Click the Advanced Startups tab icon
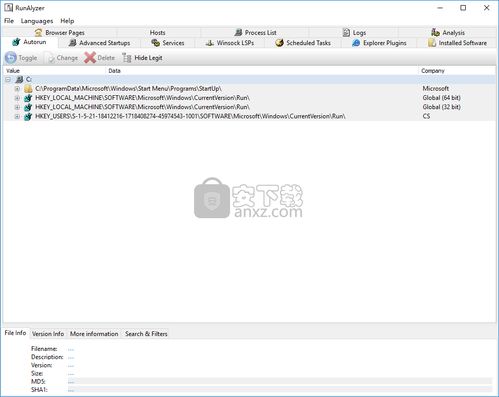Viewport: 499px width, 397px height. pos(72,43)
